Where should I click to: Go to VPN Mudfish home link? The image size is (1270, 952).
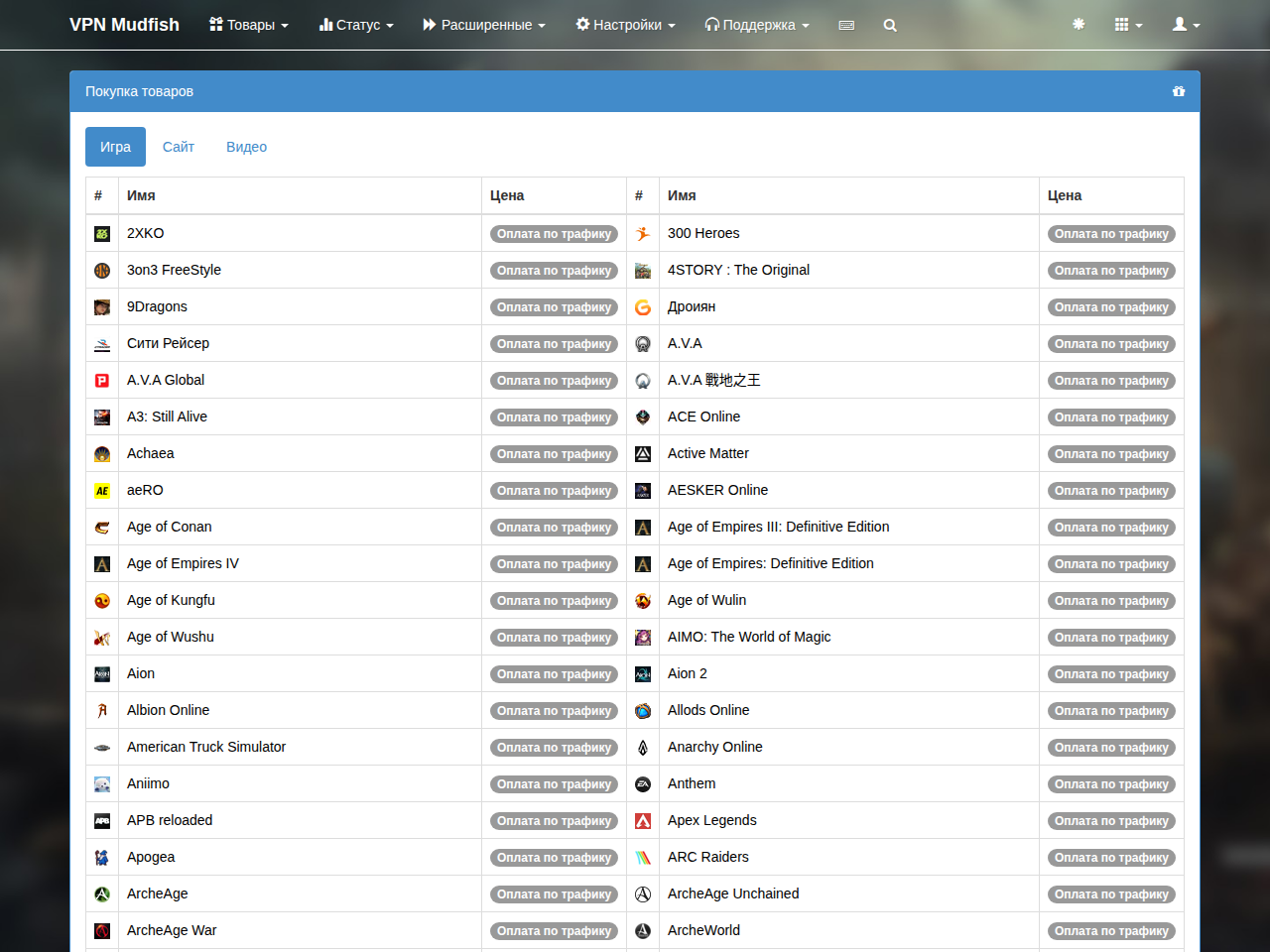[124, 25]
